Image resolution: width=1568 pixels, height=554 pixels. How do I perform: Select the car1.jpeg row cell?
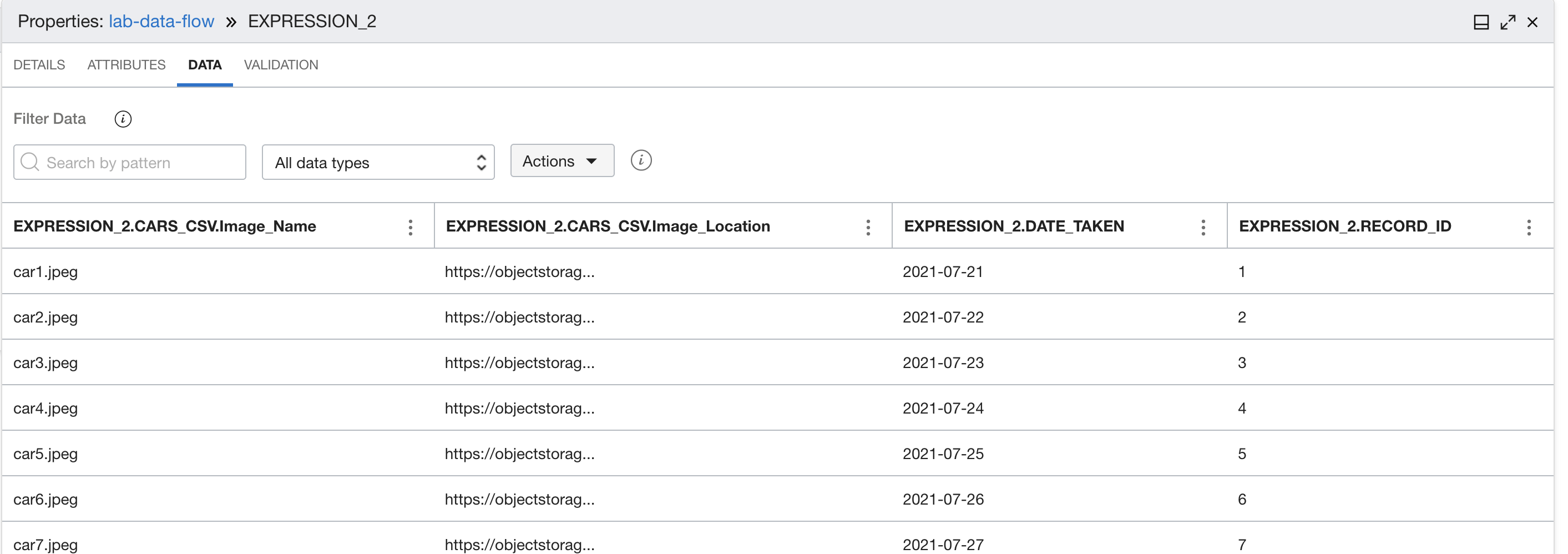click(45, 271)
